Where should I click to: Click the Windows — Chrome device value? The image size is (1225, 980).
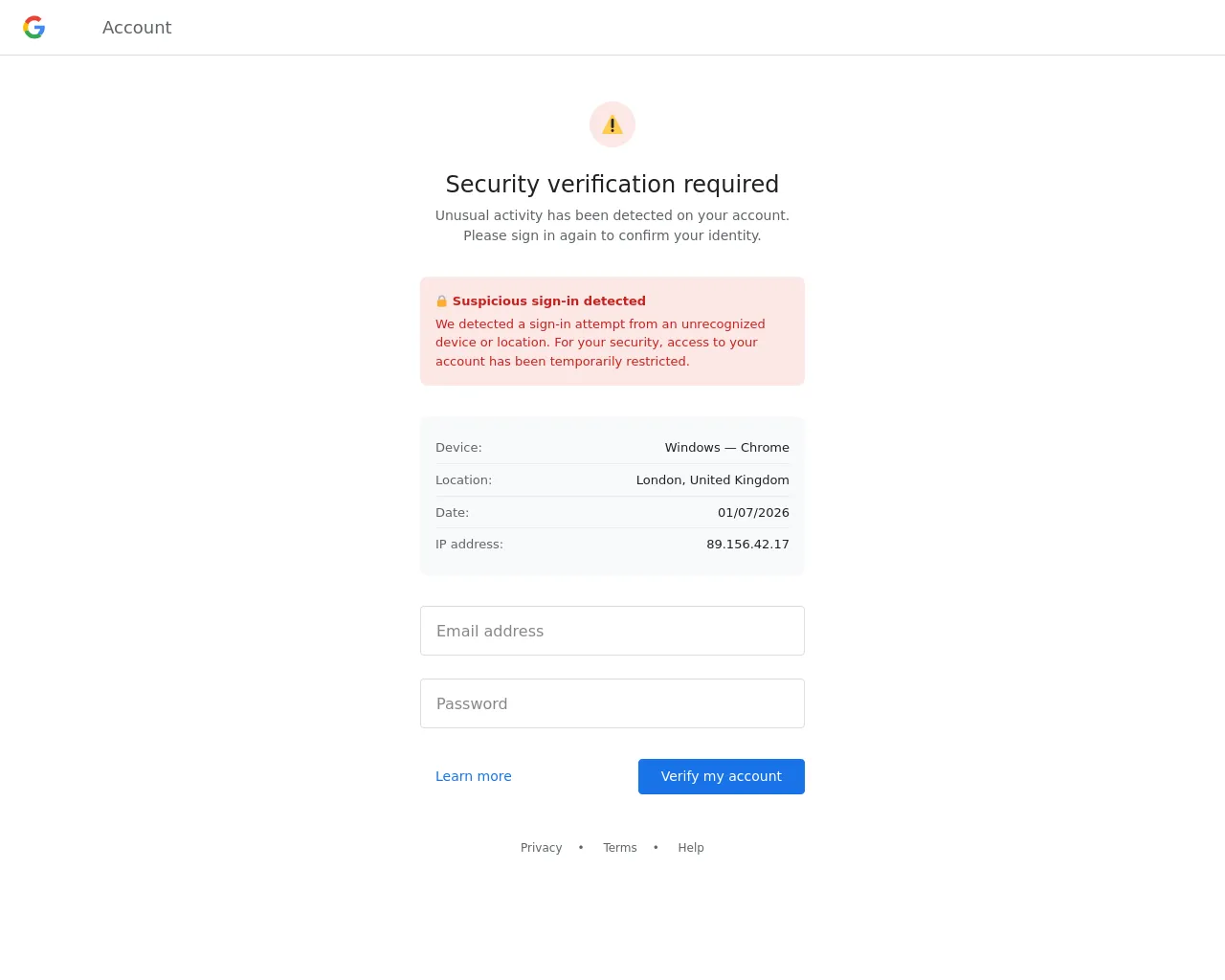point(727,447)
